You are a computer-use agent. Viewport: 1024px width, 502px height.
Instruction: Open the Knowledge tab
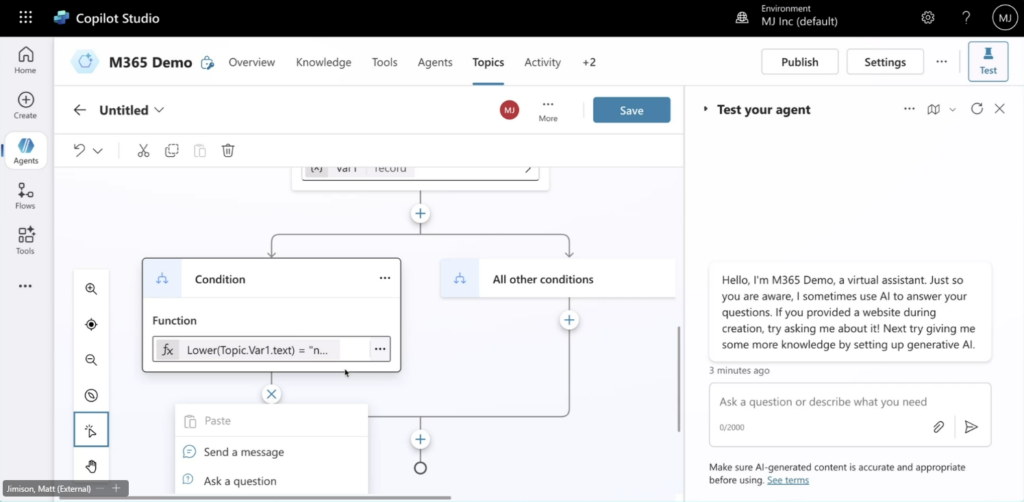coord(323,62)
